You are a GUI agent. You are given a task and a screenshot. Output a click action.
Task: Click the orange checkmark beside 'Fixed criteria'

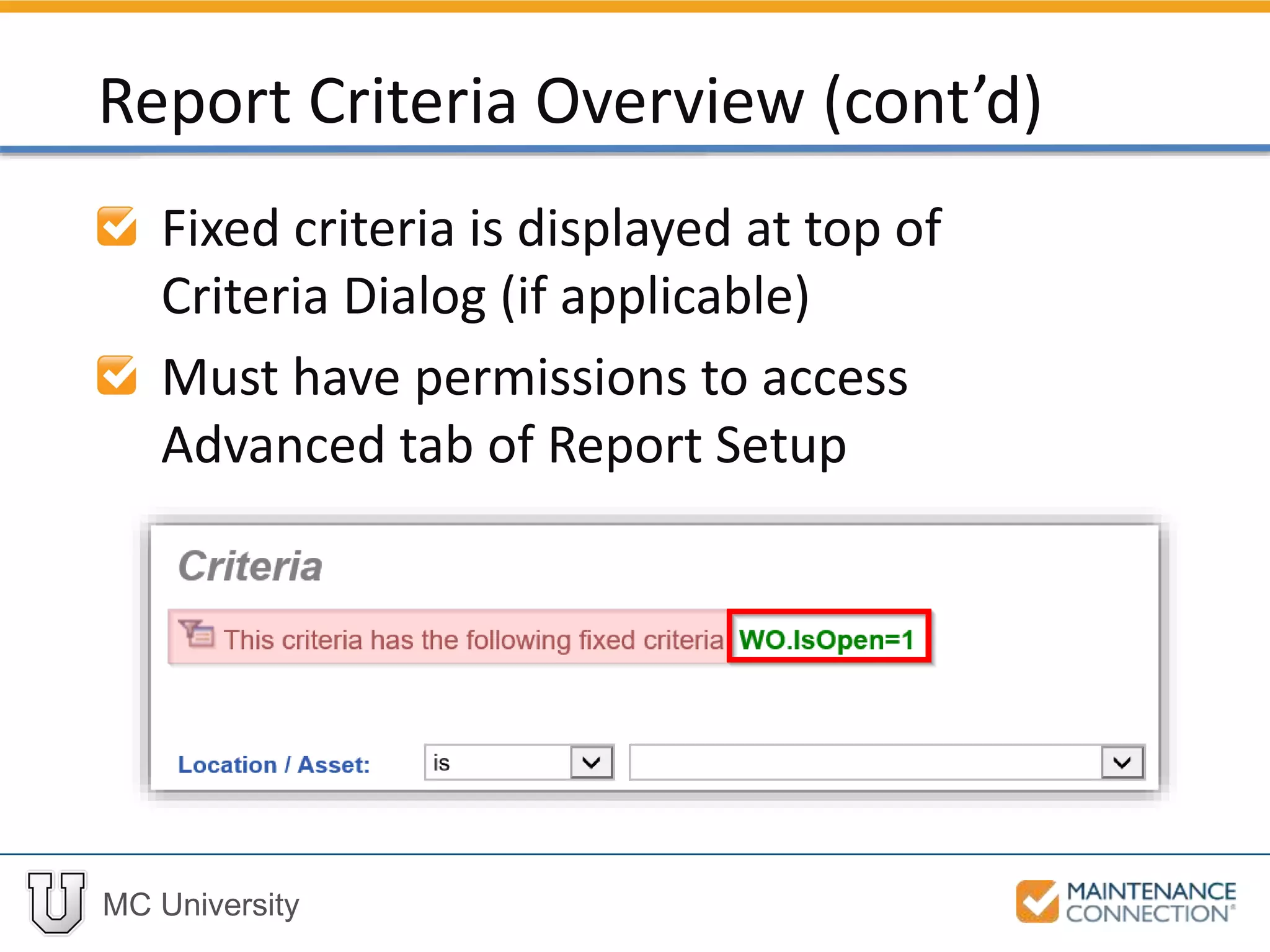[117, 226]
